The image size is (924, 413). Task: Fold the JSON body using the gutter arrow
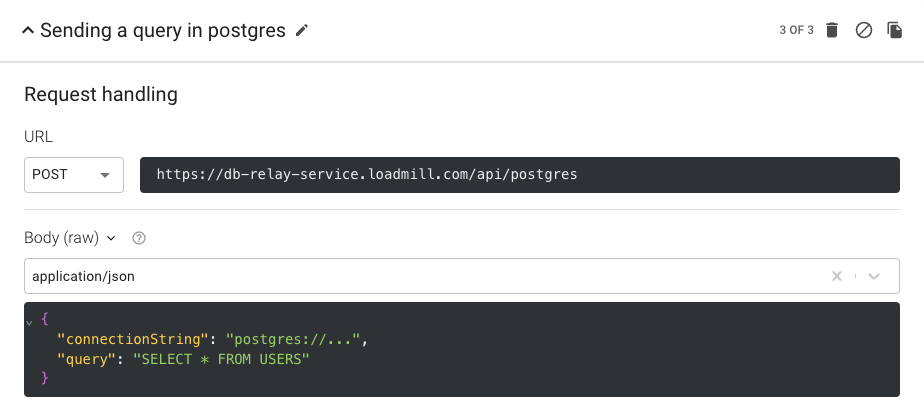(29, 320)
